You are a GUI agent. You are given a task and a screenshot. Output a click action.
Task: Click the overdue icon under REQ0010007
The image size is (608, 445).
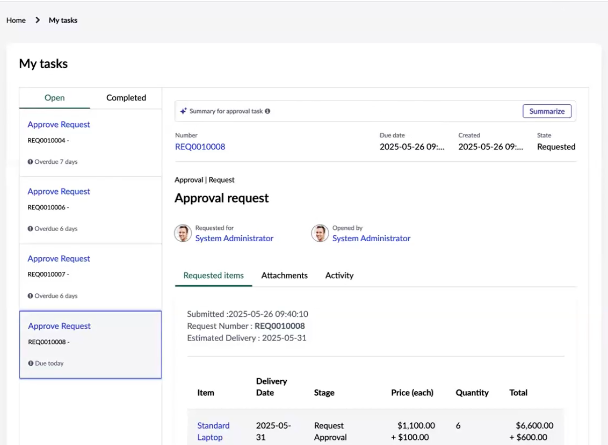pyautogui.click(x=30, y=296)
